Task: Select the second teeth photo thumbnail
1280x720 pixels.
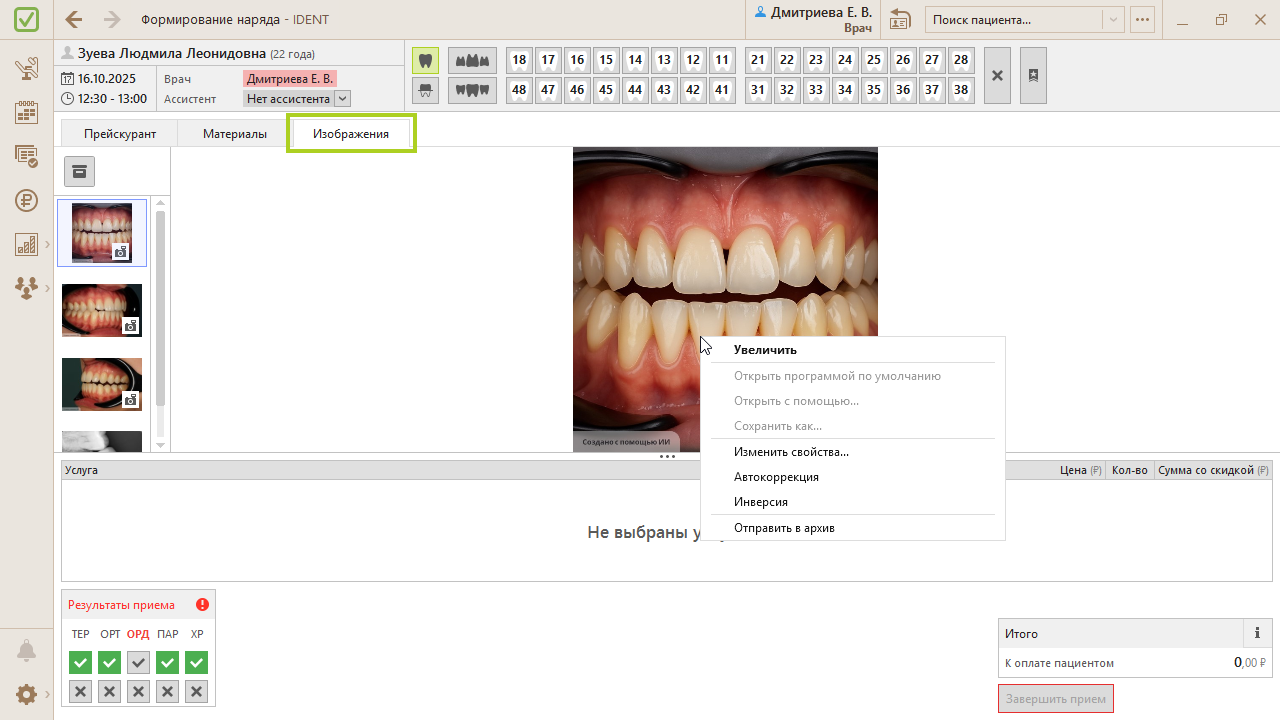Action: (x=102, y=310)
